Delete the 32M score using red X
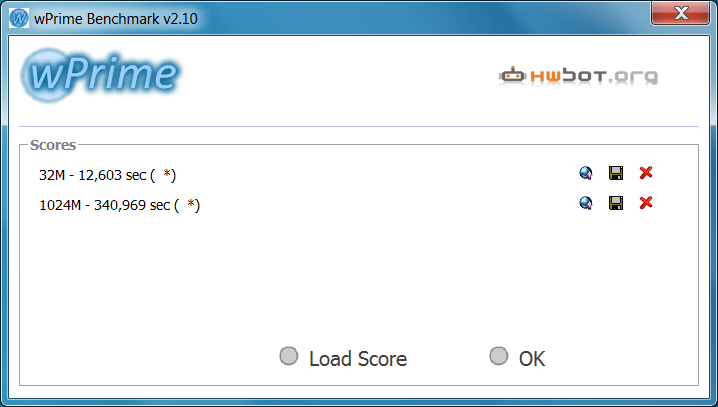The height and width of the screenshot is (407, 718). pos(646,173)
